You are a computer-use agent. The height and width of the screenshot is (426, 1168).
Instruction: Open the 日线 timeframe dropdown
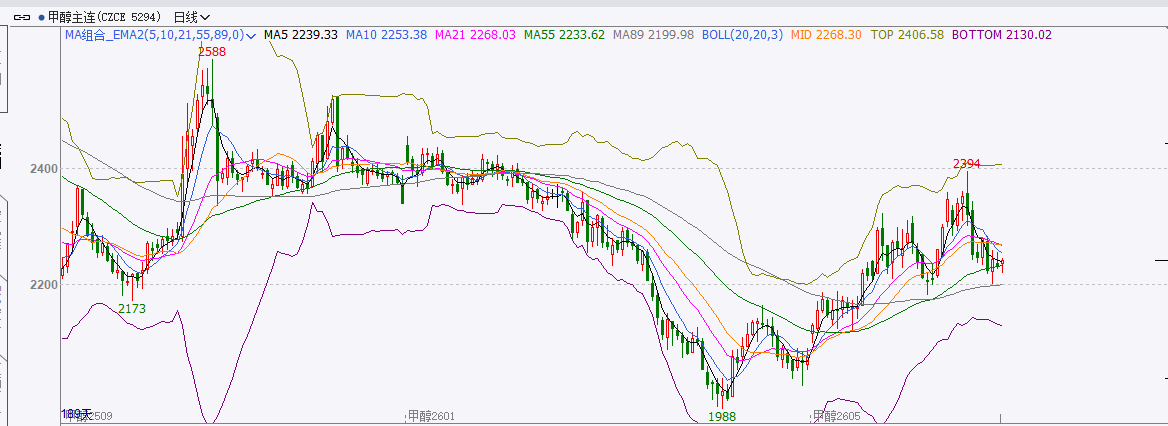191,17
